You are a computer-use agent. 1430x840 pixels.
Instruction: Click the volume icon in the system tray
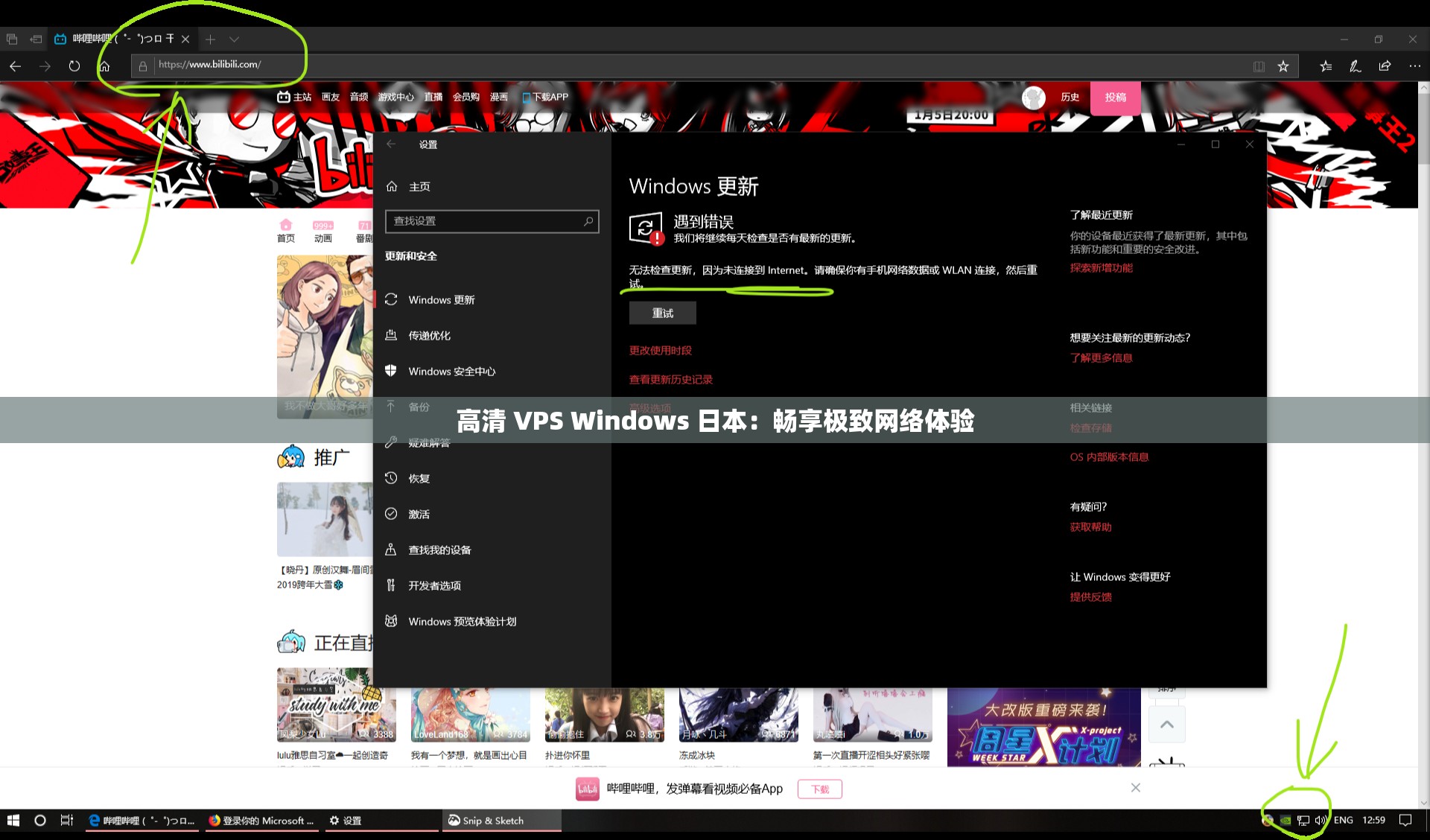pos(1320,820)
